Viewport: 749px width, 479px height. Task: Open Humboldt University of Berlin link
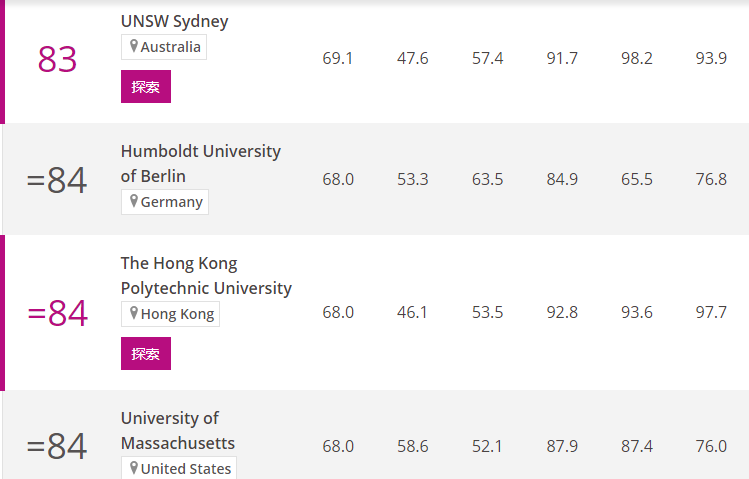[x=201, y=163]
